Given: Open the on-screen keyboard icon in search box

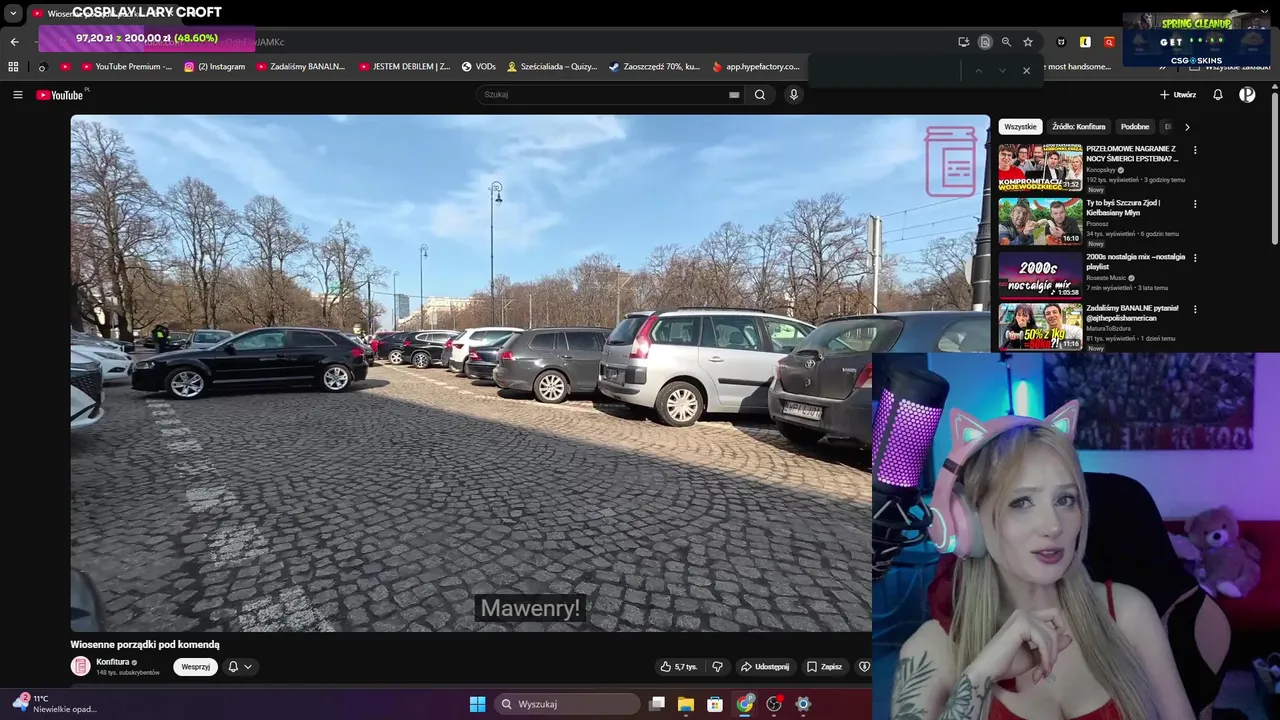Looking at the screenshot, I should point(734,95).
